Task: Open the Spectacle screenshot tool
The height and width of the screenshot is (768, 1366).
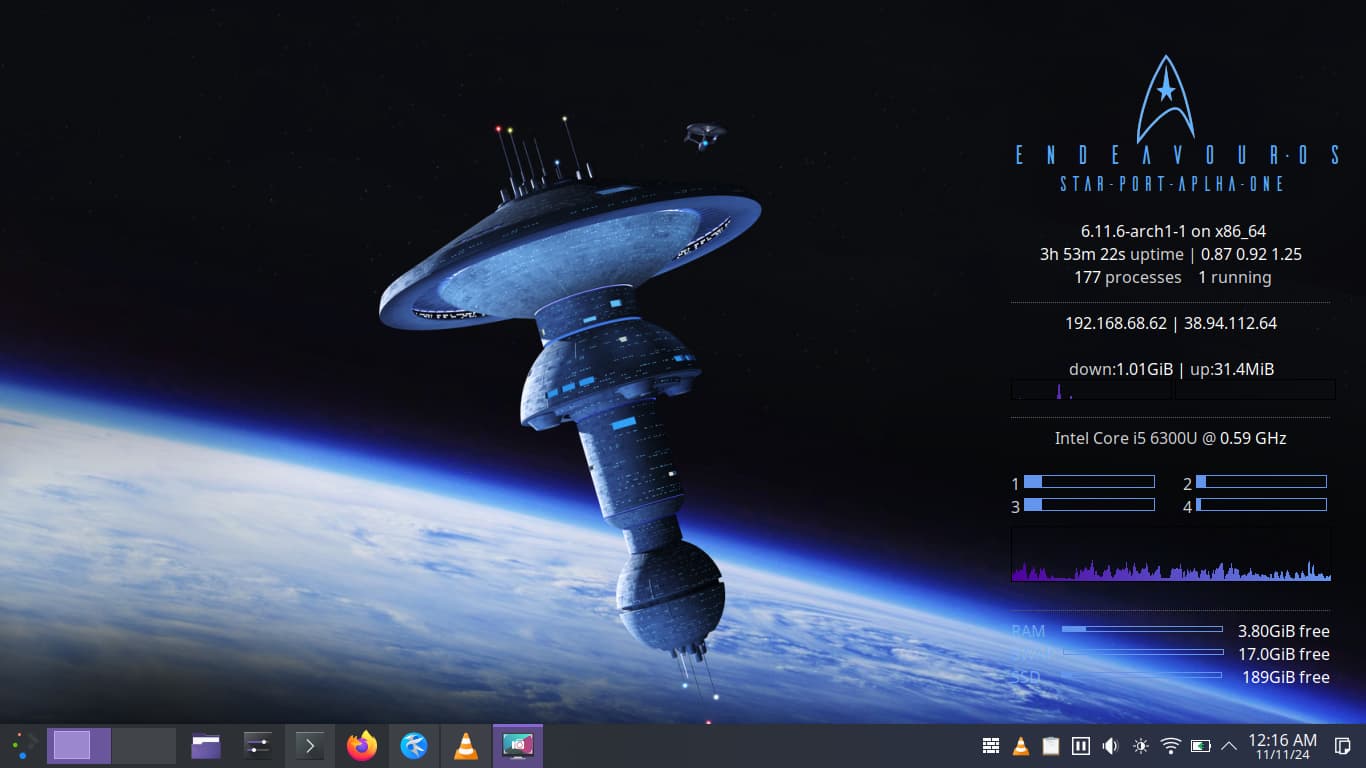Action: click(518, 746)
